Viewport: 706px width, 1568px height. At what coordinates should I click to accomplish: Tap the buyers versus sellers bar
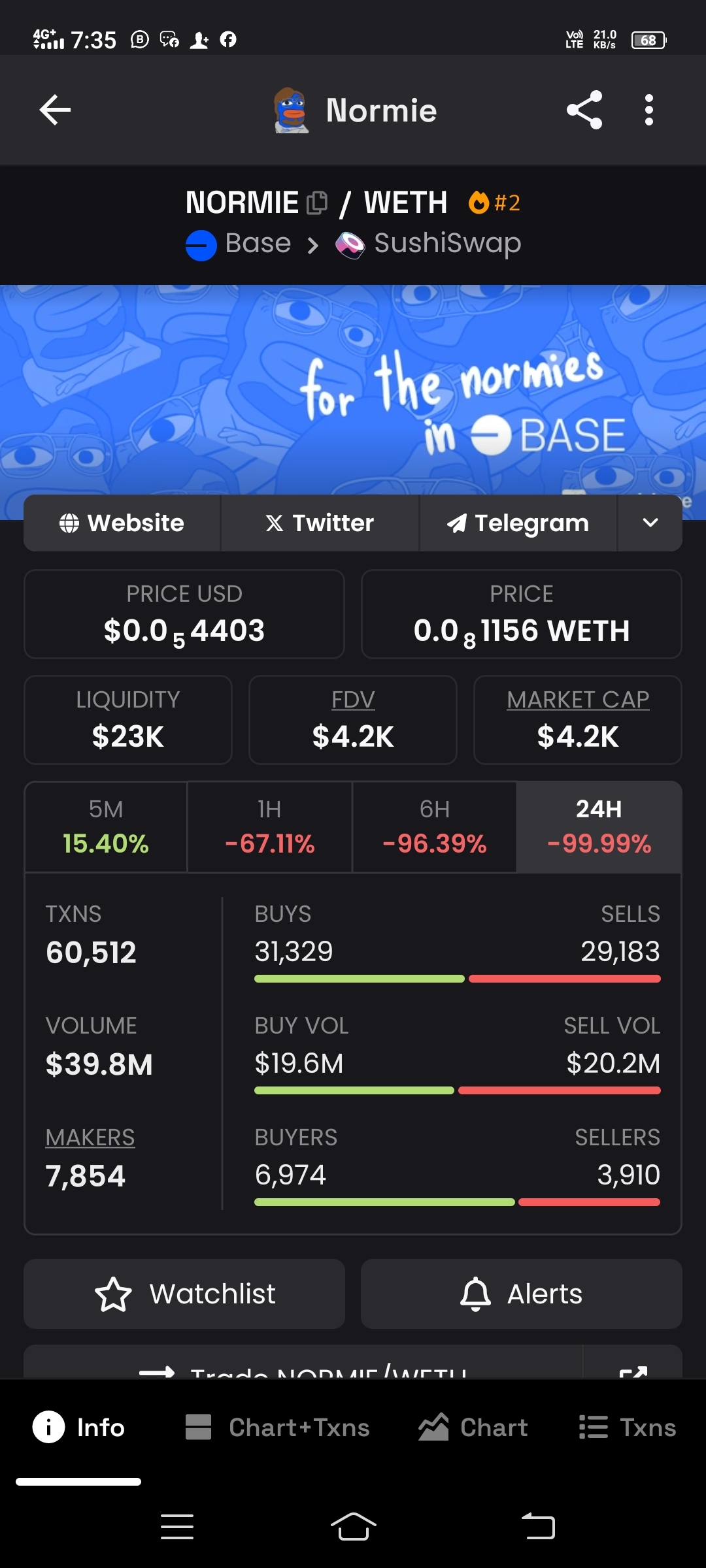tap(457, 1202)
